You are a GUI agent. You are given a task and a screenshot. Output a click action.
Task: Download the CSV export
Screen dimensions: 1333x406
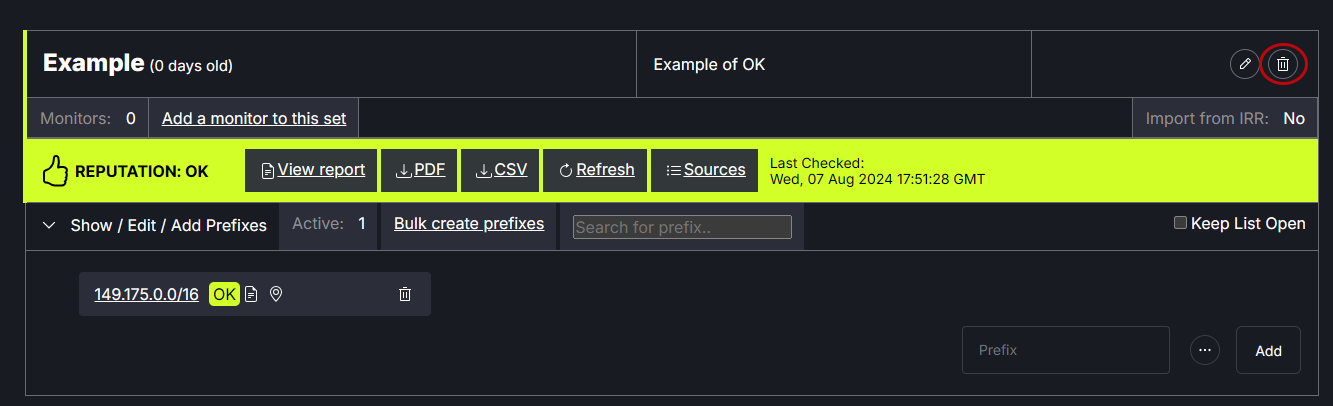(501, 170)
